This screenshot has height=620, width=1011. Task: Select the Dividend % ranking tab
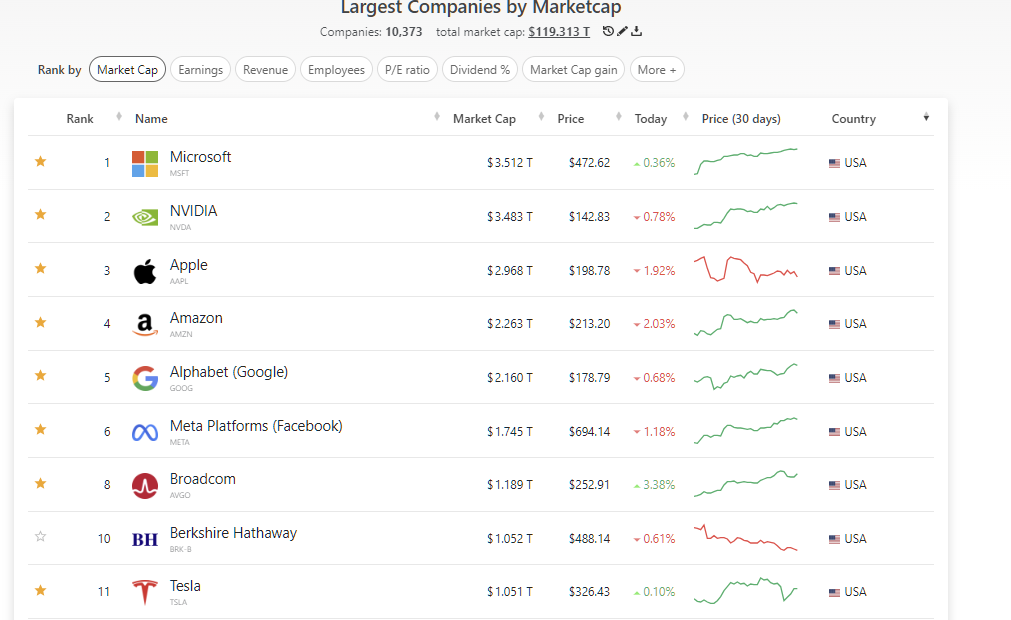[479, 69]
